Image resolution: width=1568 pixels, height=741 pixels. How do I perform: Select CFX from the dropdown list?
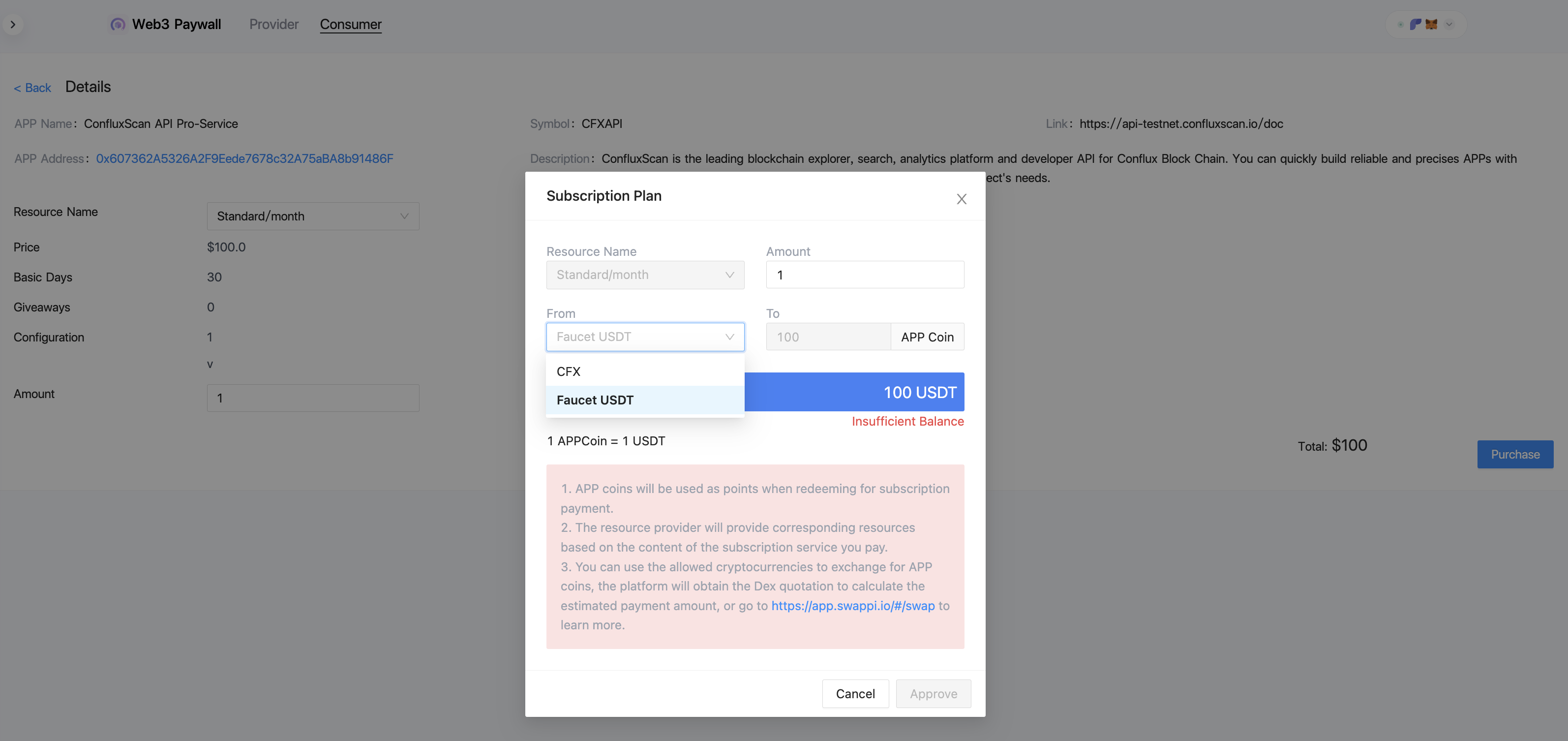coord(645,371)
